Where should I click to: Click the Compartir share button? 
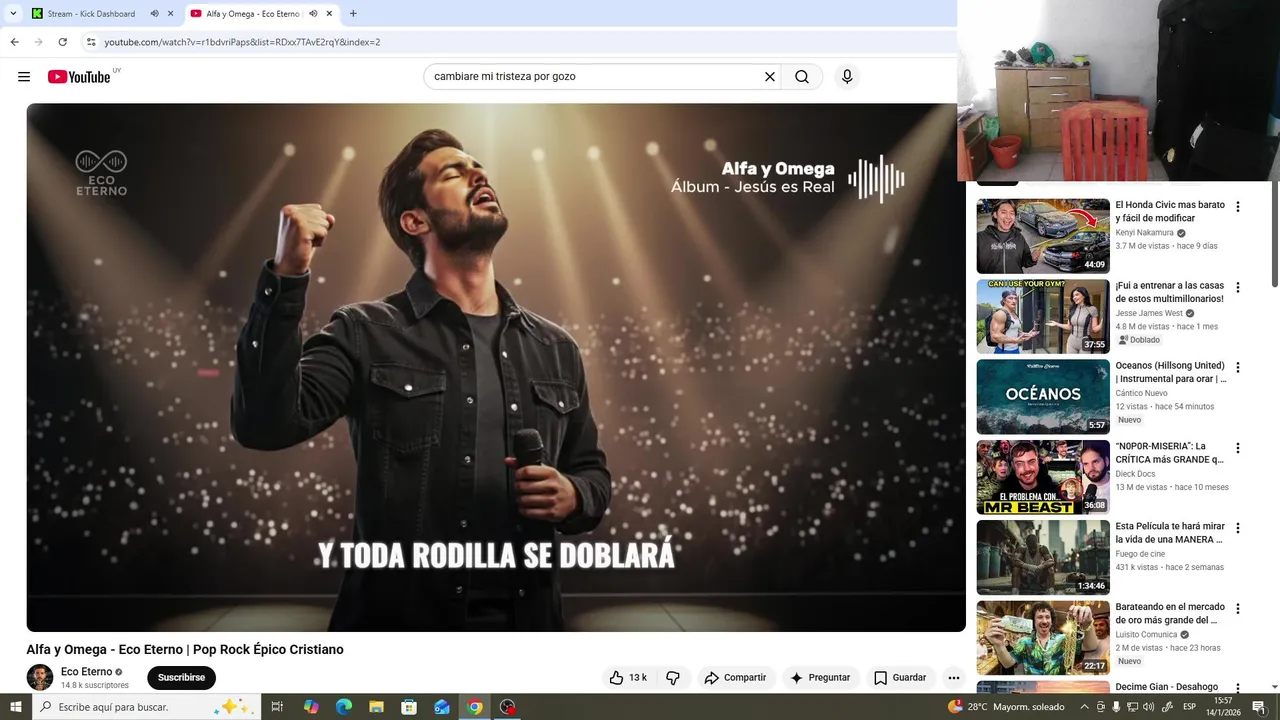(x=735, y=678)
